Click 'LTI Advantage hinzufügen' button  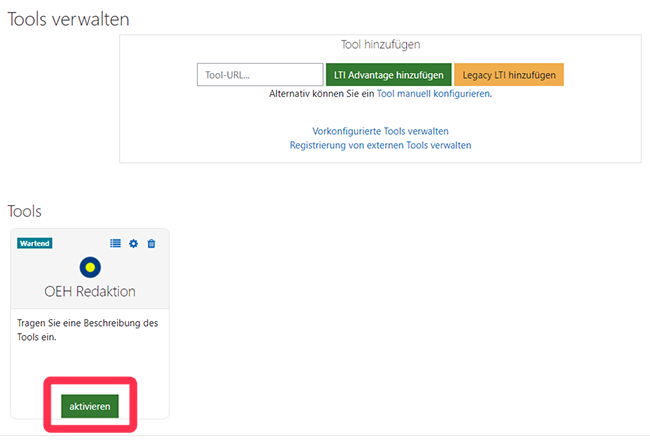(388, 75)
